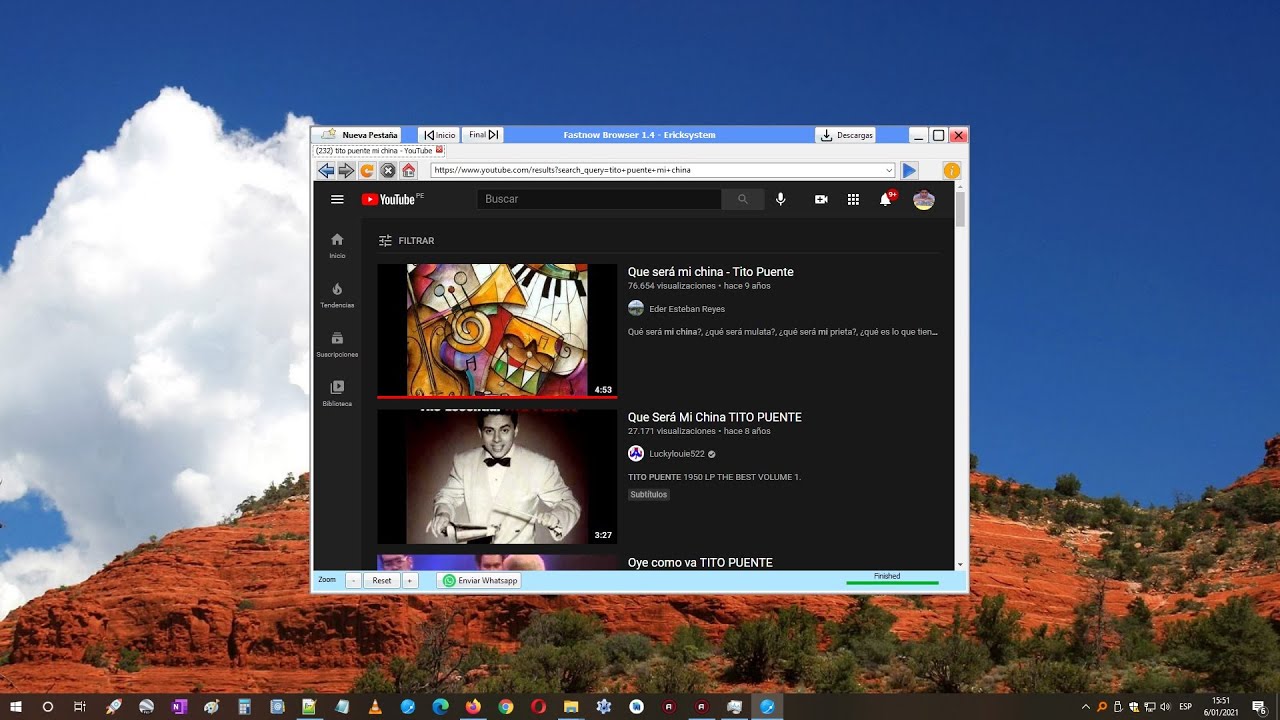Screen dimensions: 1280x720
Task: Open Cortana search circle on taskbar
Action: tap(47, 706)
